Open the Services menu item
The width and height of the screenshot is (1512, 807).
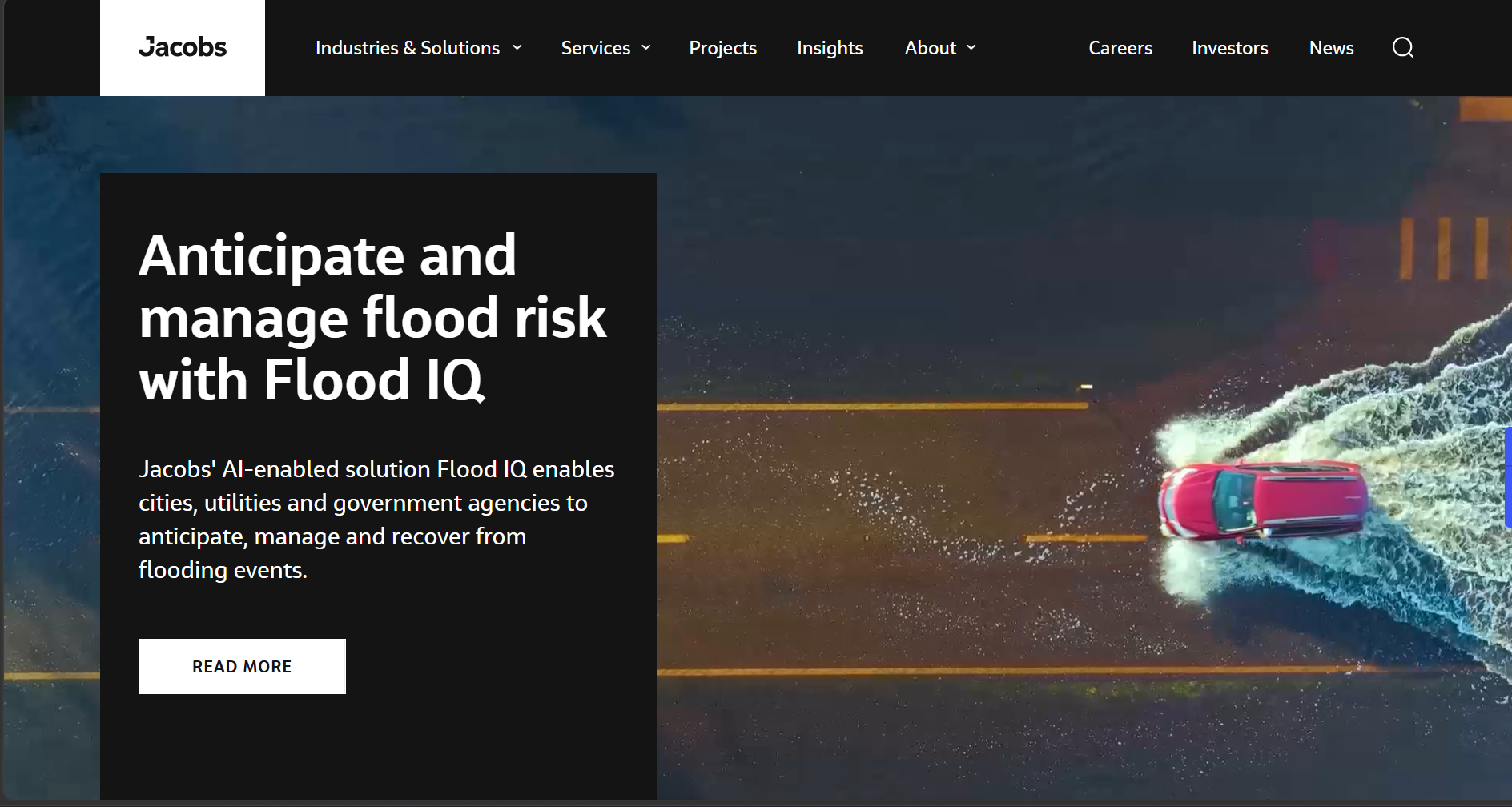coord(596,48)
